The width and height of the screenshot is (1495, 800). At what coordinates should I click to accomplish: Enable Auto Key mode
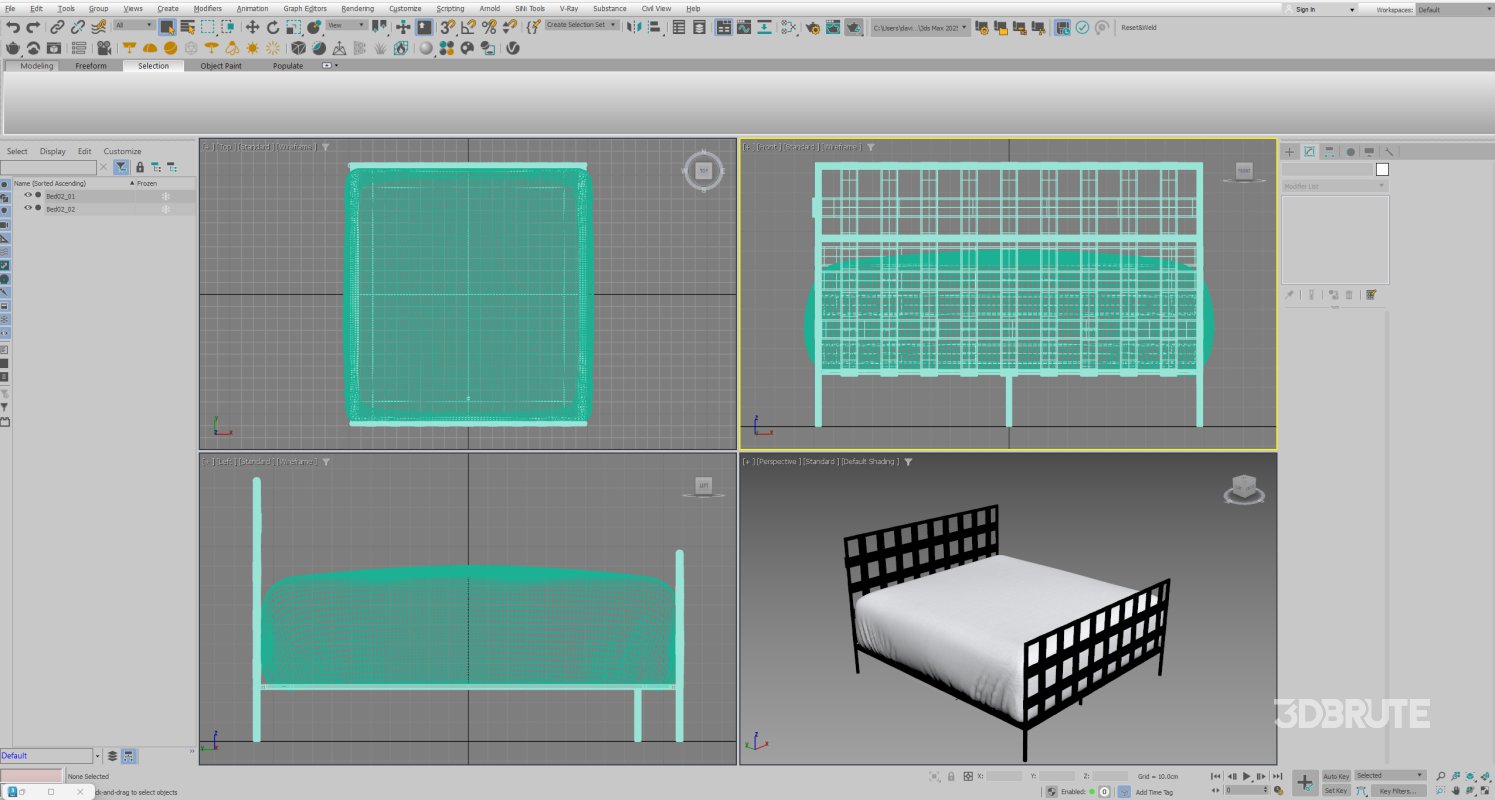pyautogui.click(x=1336, y=776)
